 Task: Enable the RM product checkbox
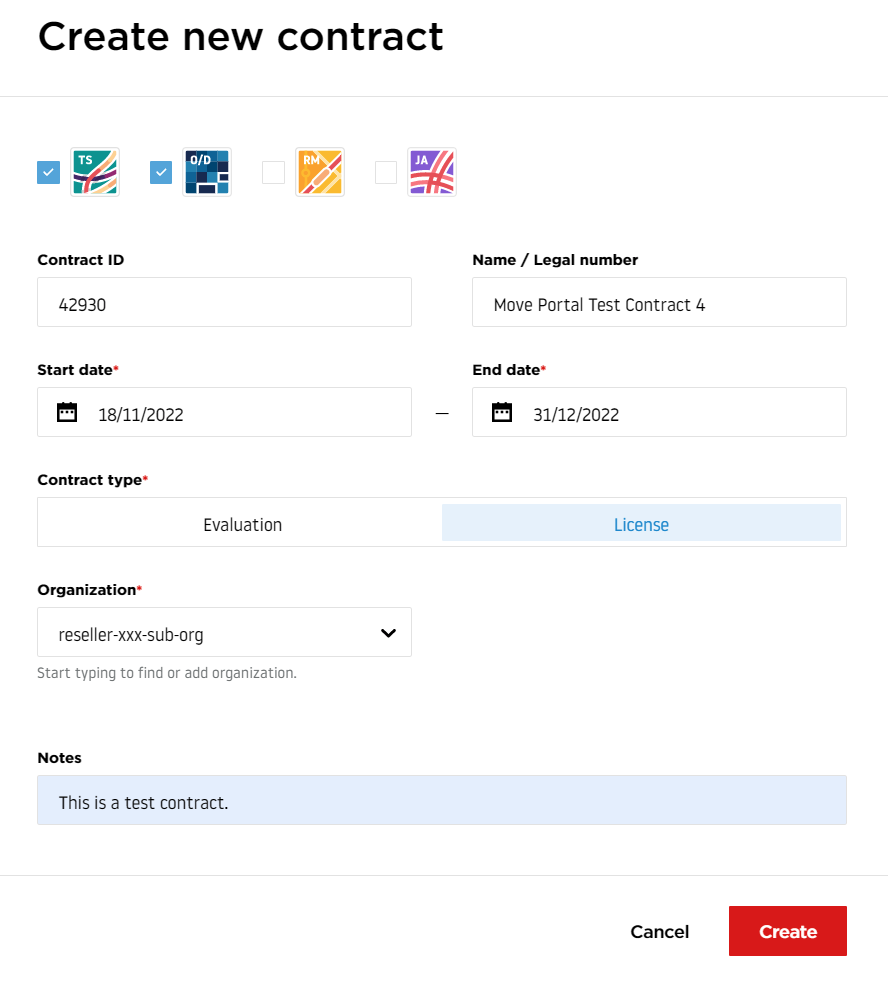point(273,173)
